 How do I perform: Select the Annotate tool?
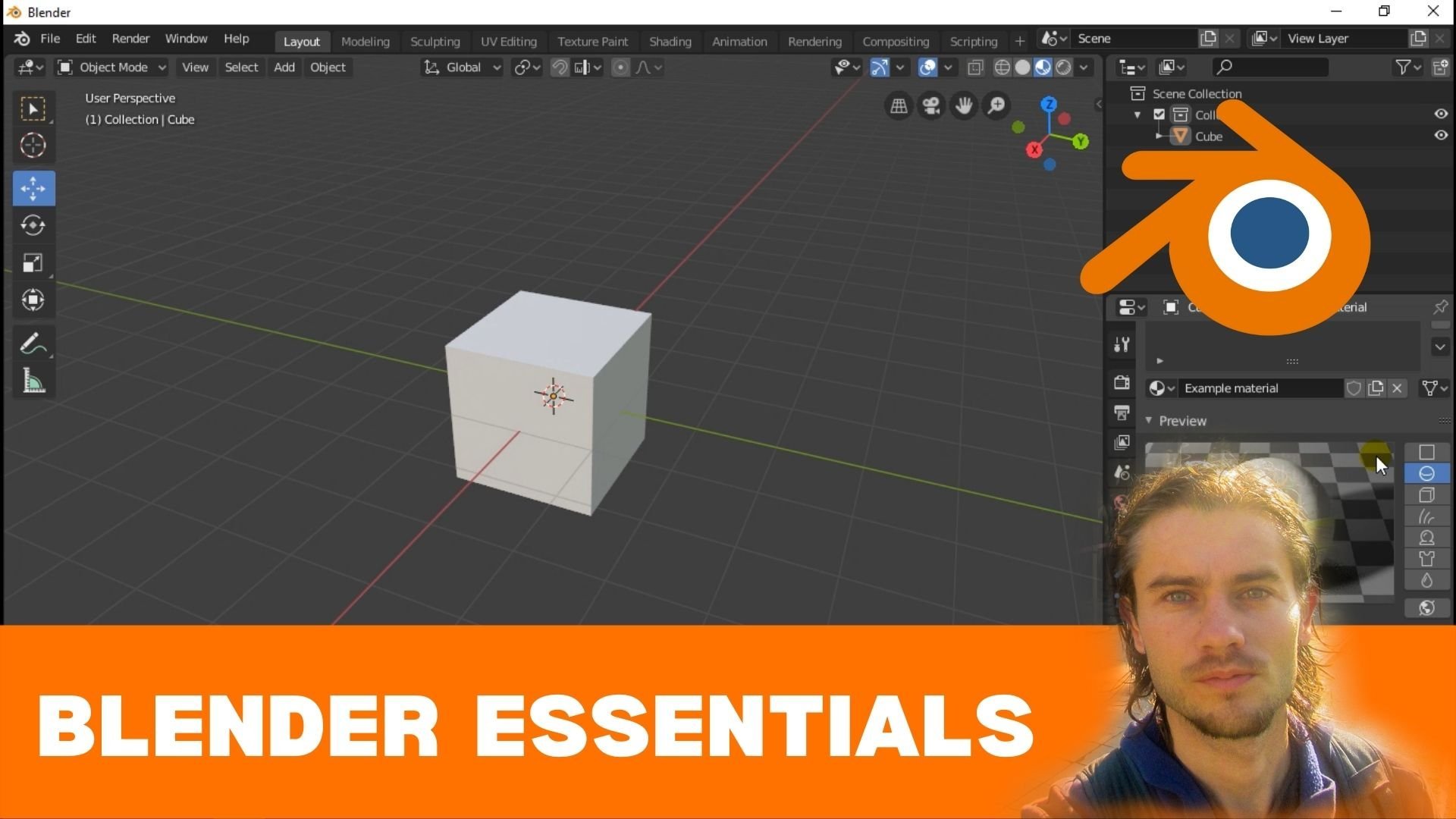(33, 343)
